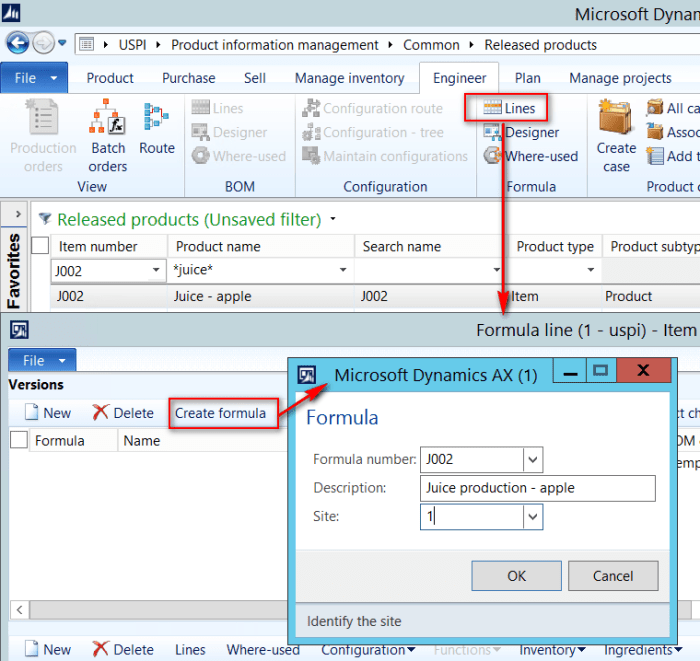The width and height of the screenshot is (700, 661).
Task: Open Search name filter dropdown
Action: pyautogui.click(x=496, y=270)
